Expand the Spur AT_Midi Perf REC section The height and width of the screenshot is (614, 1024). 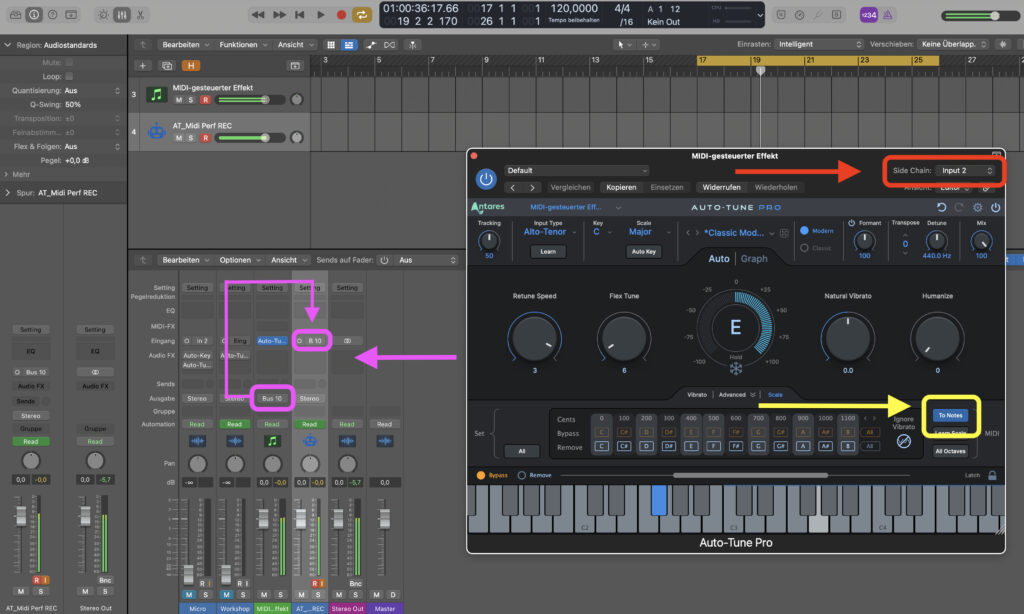(x=7, y=193)
